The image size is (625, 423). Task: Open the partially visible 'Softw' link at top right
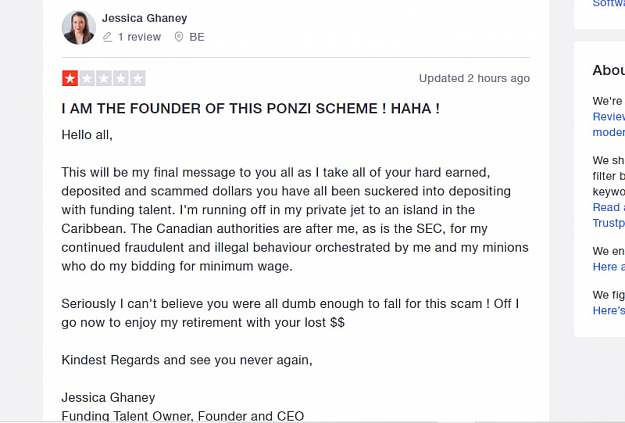coord(609,4)
